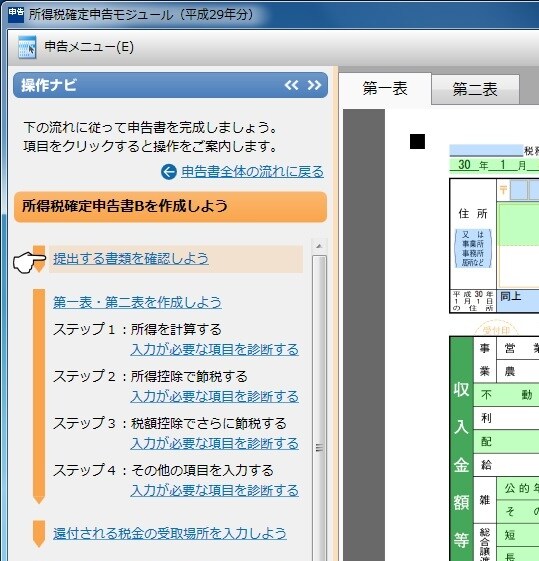Switch to the 第二表 tab
This screenshot has height=561, width=539.
[x=475, y=89]
